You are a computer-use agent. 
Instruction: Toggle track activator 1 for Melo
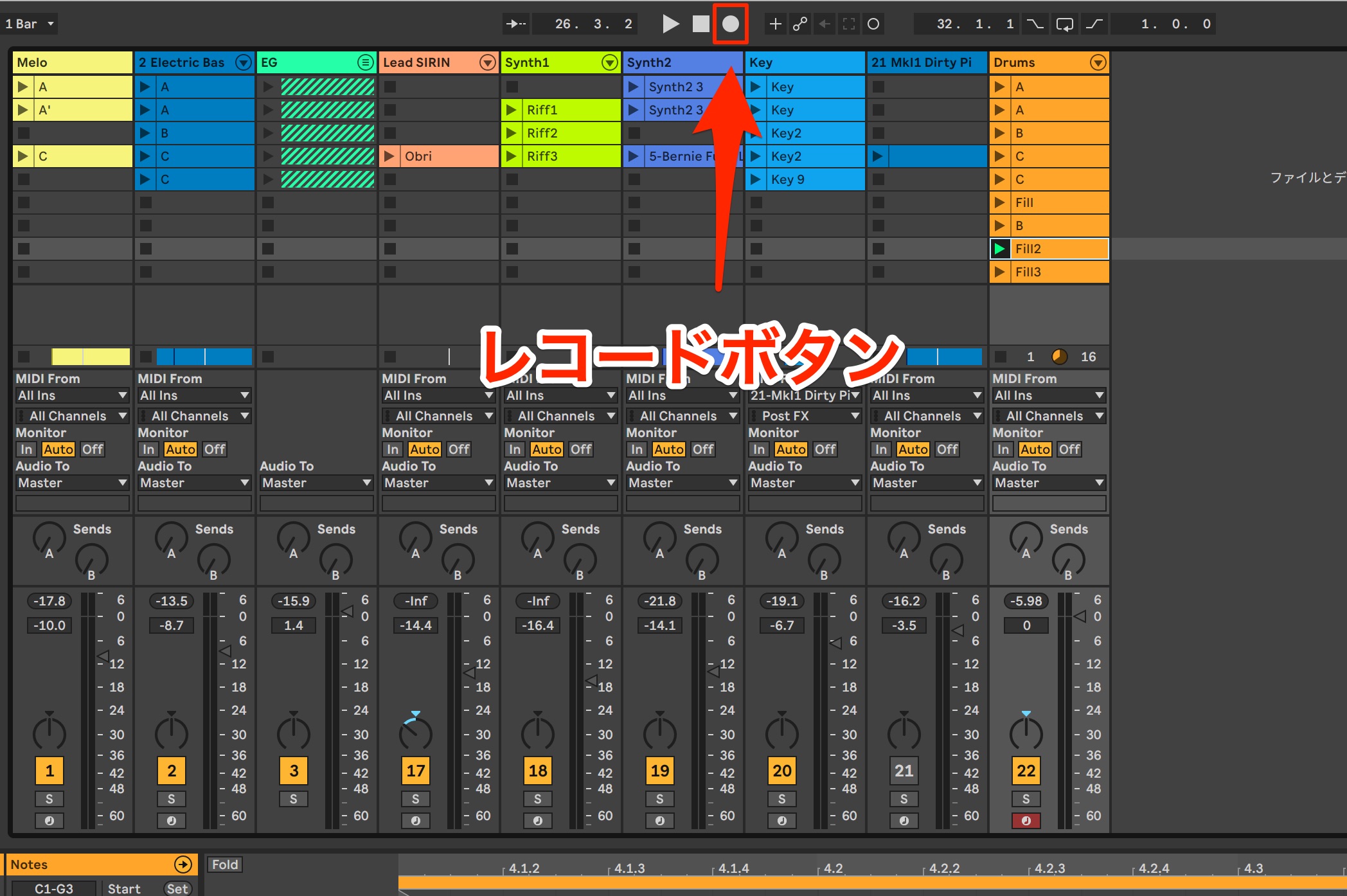pyautogui.click(x=49, y=771)
